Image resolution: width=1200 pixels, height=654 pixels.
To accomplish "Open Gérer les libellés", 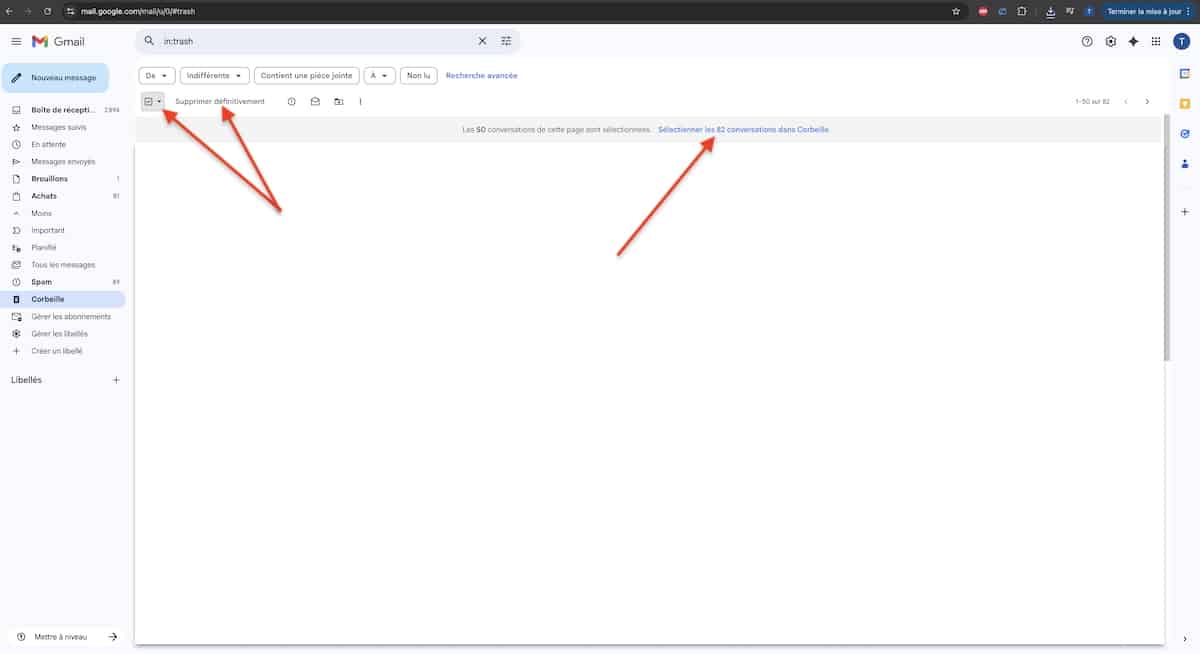I will [x=63, y=333].
